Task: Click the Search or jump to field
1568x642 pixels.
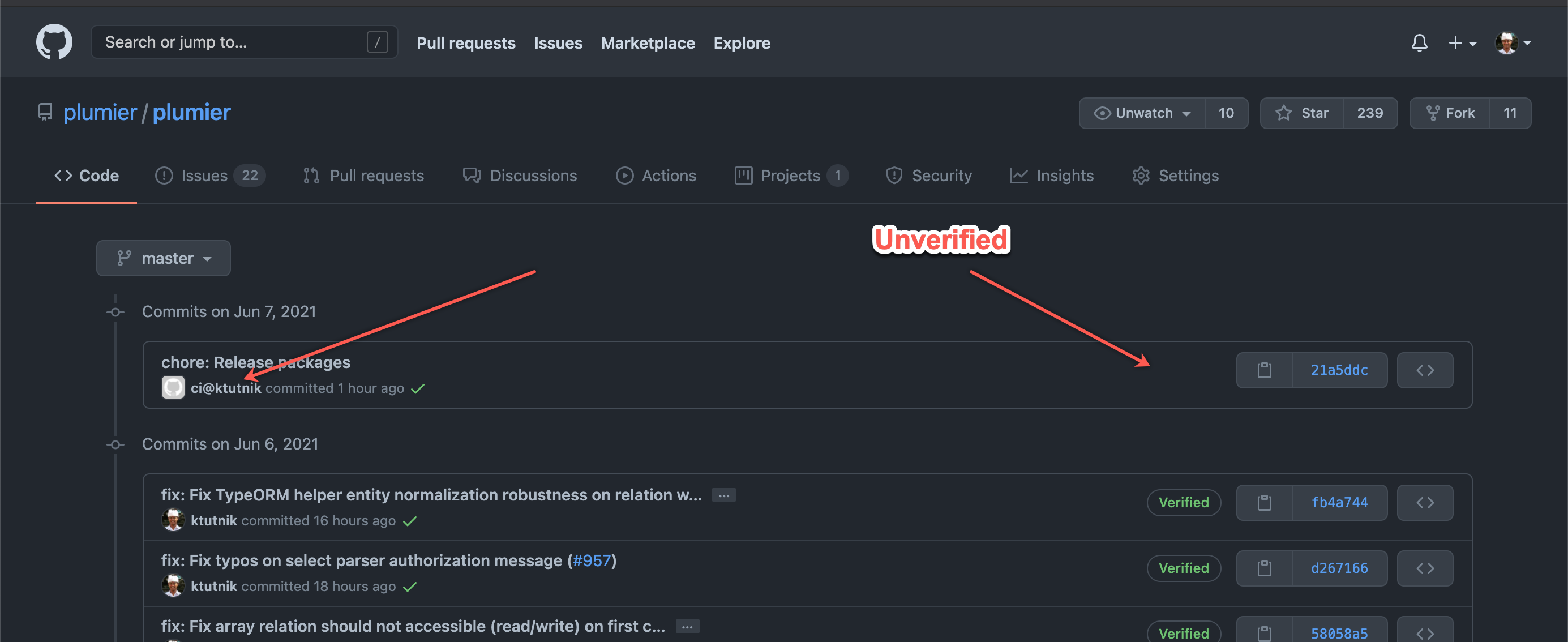Action: coord(243,41)
